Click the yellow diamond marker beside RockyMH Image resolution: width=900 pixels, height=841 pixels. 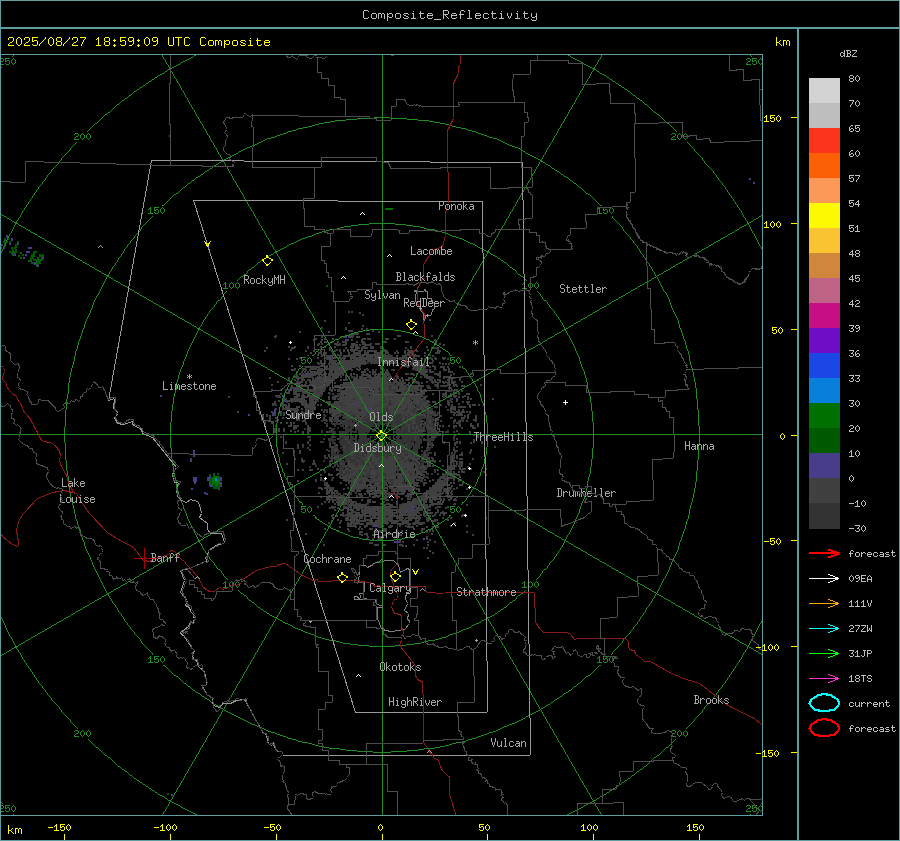coord(267,261)
